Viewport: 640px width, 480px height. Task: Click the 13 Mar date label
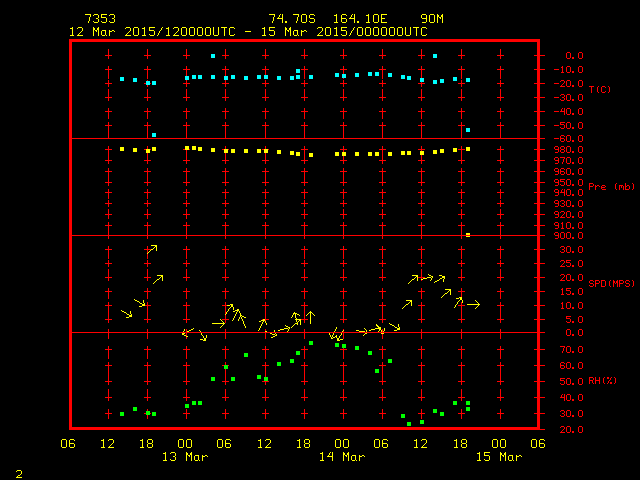click(x=185, y=457)
